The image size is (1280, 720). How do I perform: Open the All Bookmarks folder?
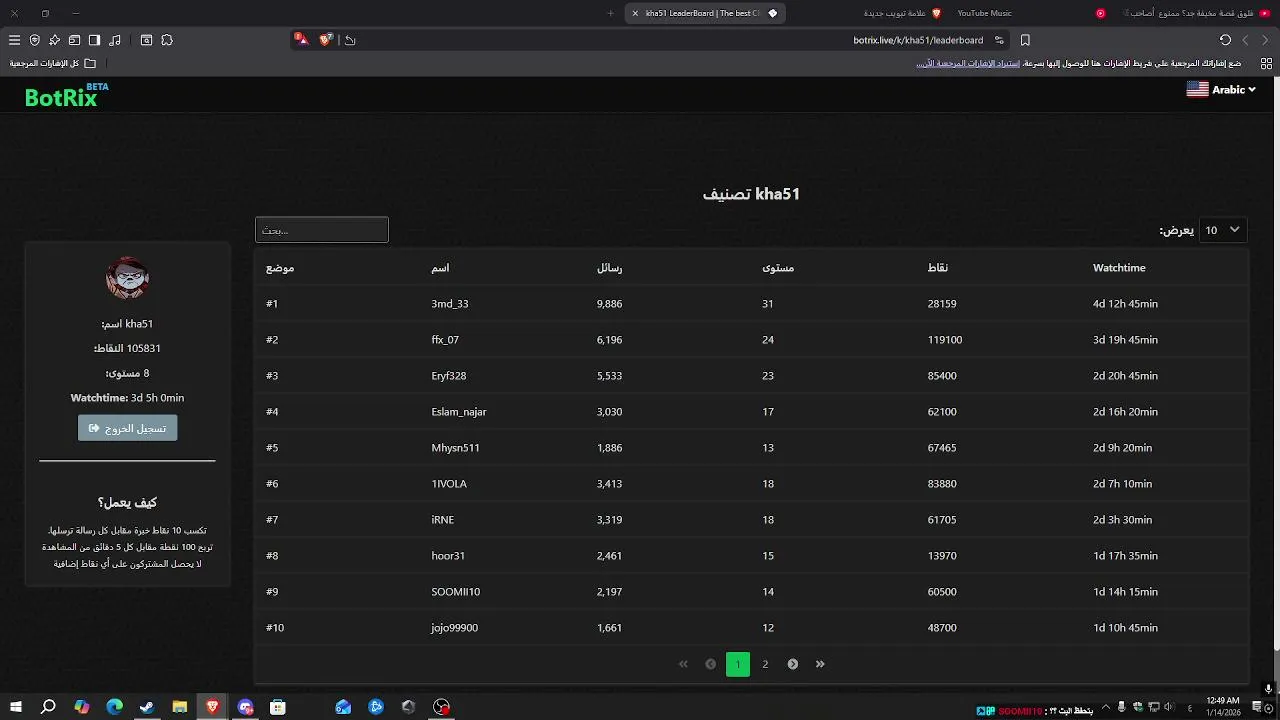(54, 63)
